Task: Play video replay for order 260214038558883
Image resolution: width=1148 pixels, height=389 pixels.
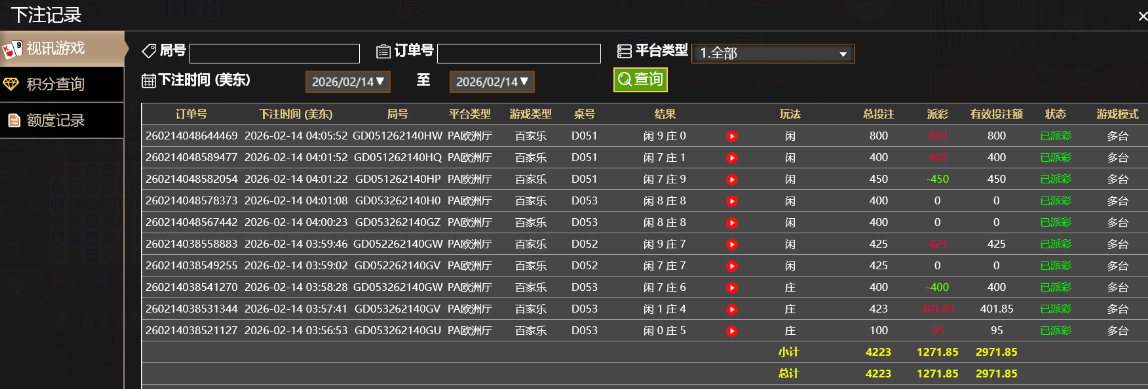Action: [731, 244]
